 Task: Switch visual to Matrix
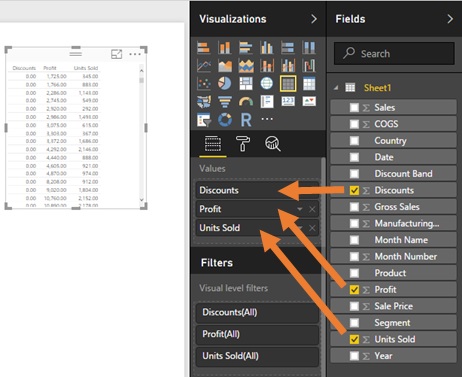[x=309, y=83]
